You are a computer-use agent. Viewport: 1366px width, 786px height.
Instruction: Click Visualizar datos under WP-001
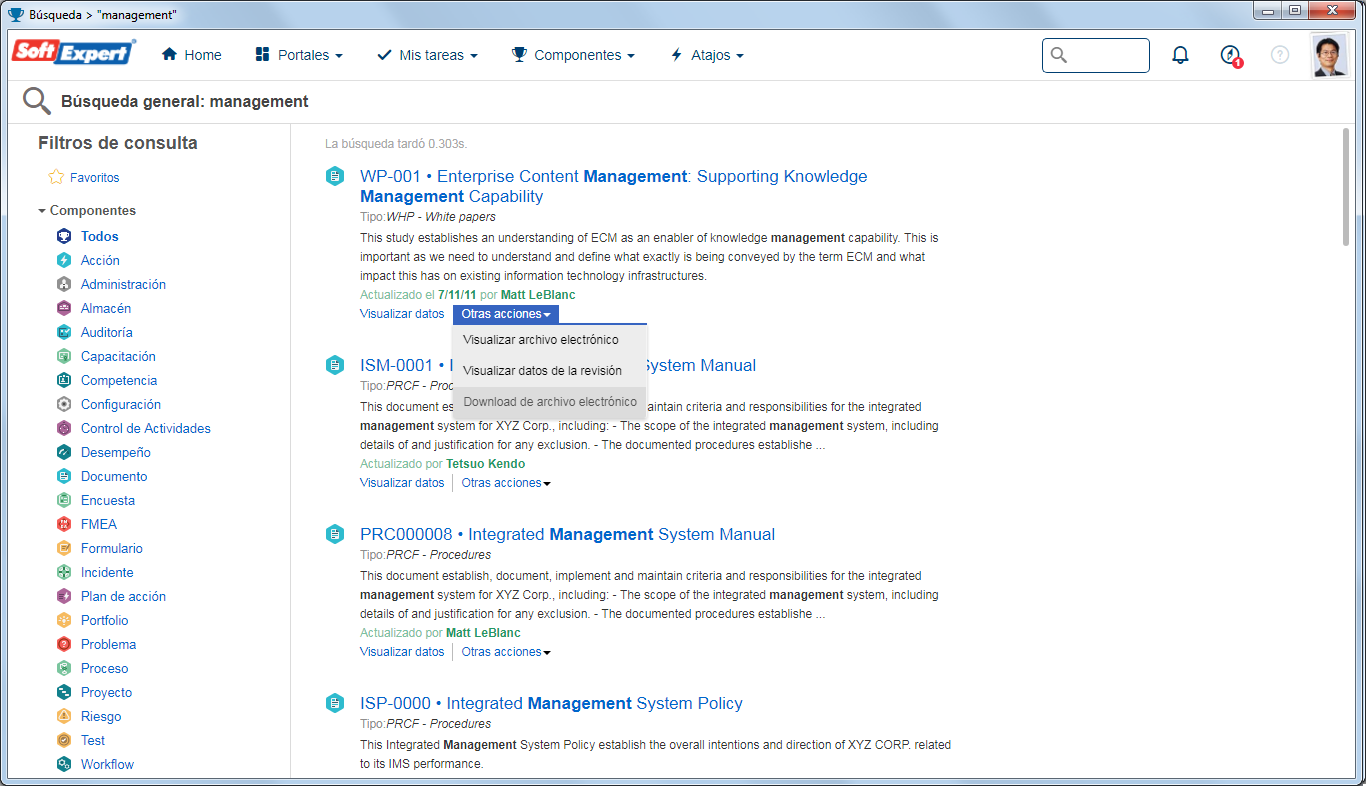pos(402,314)
